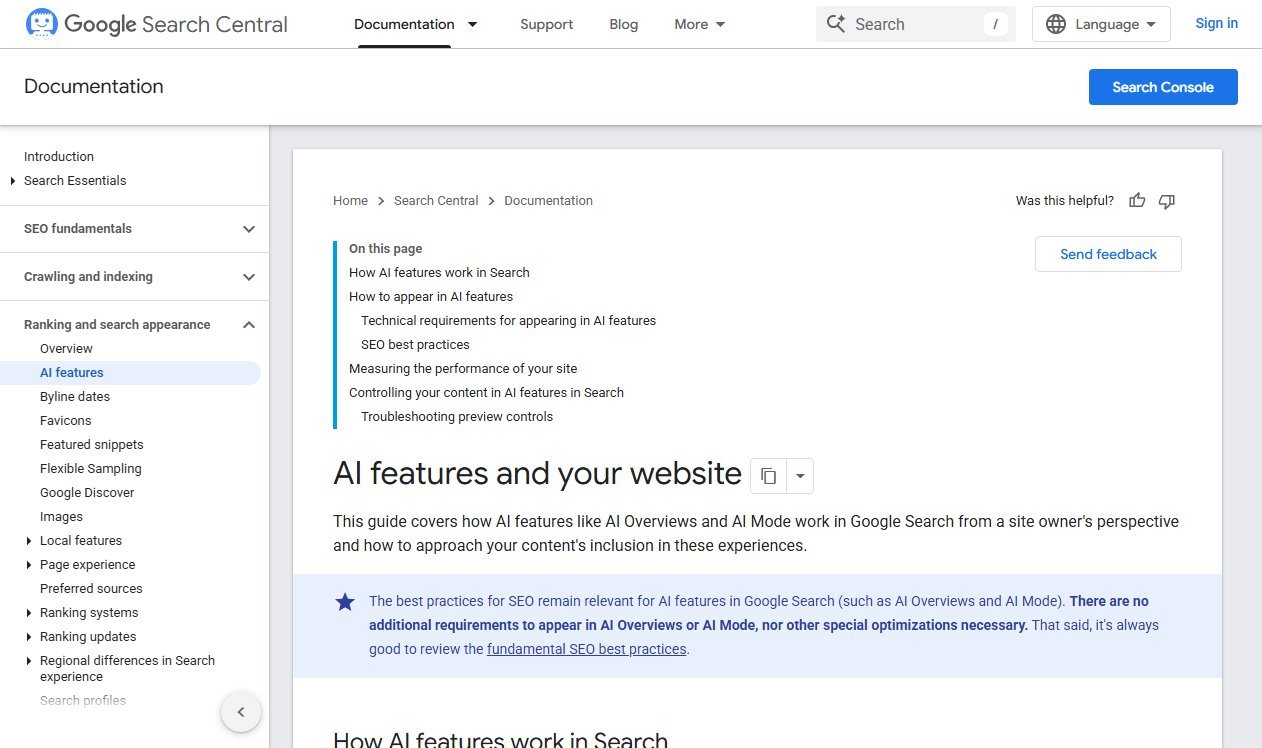
Task: Jump to How to appear in AI features
Action: 431,297
